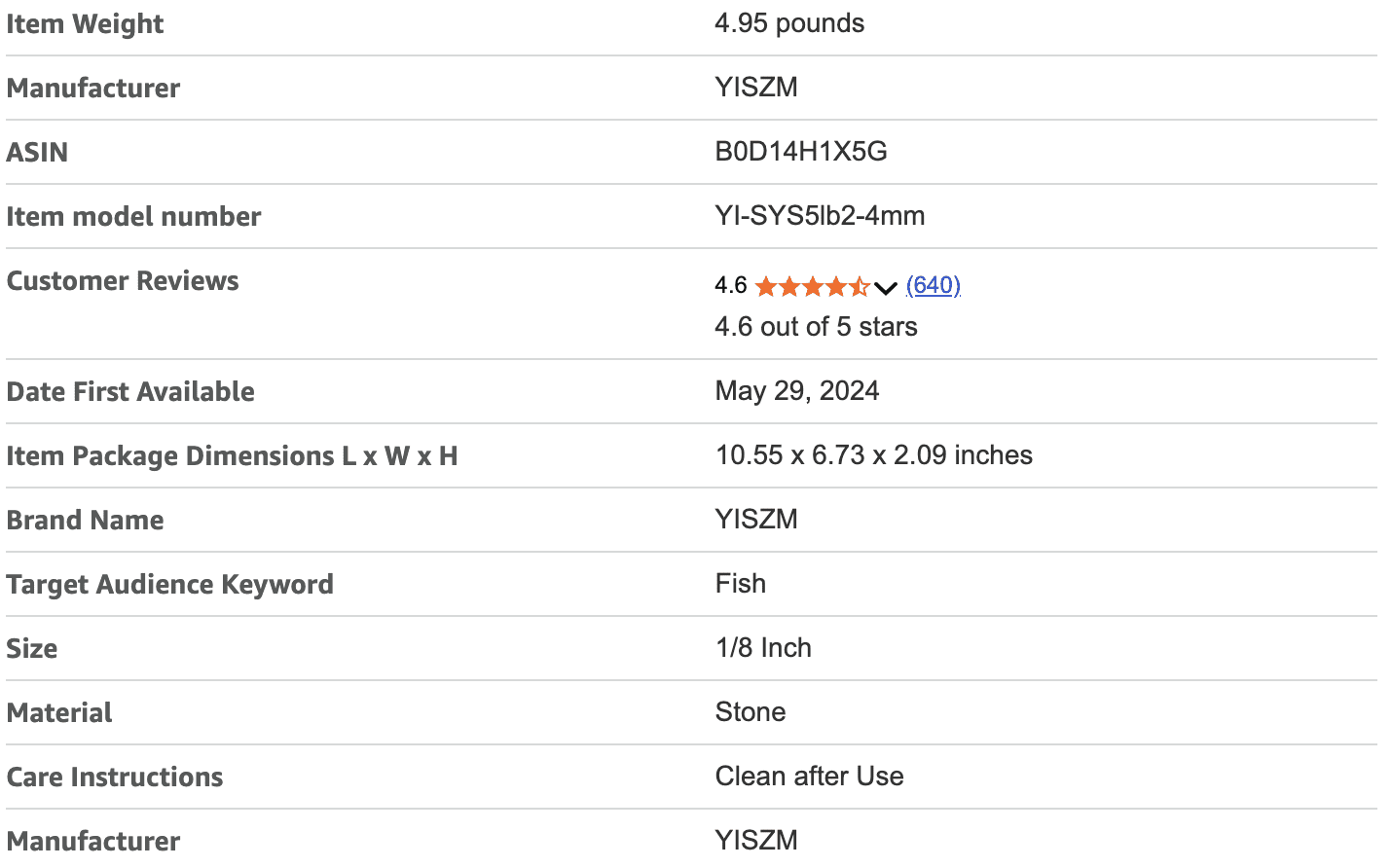The height and width of the screenshot is (868, 1392).
Task: Click the star rating icon
Action: click(812, 286)
